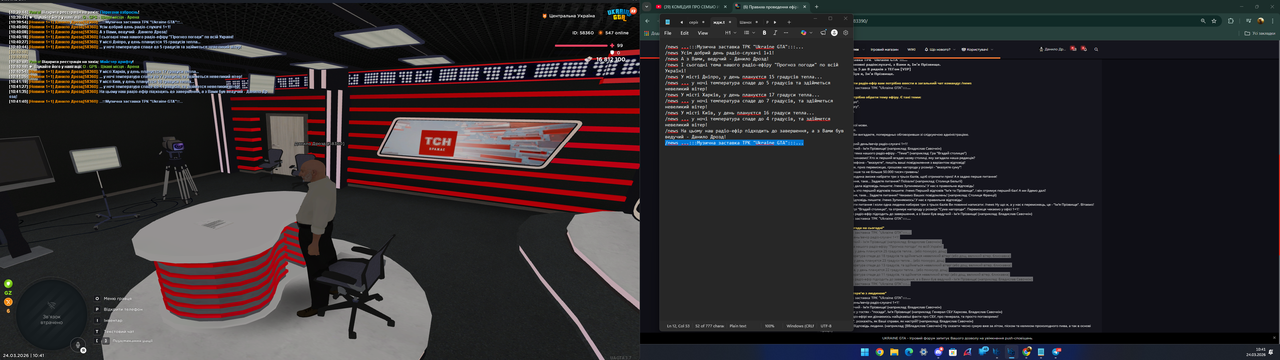Go back in Chrome
1280x360 pixels.
[x=647, y=21]
